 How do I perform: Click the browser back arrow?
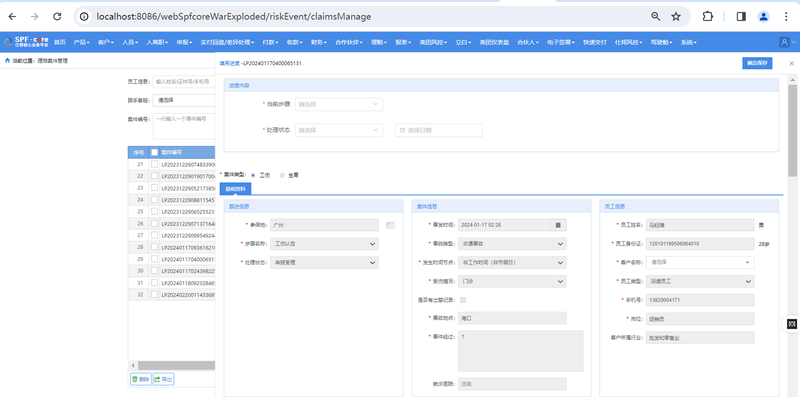point(12,16)
